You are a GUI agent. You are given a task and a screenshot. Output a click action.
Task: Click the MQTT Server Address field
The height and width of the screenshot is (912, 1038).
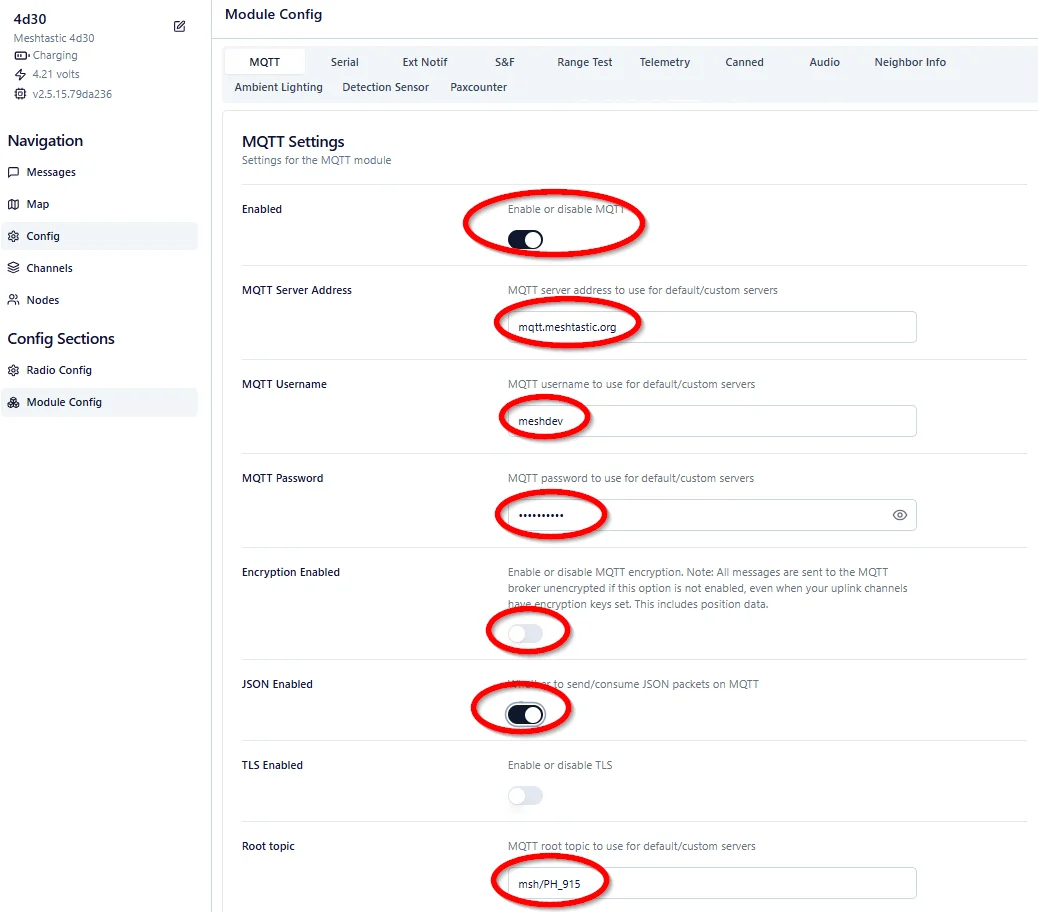click(x=712, y=327)
